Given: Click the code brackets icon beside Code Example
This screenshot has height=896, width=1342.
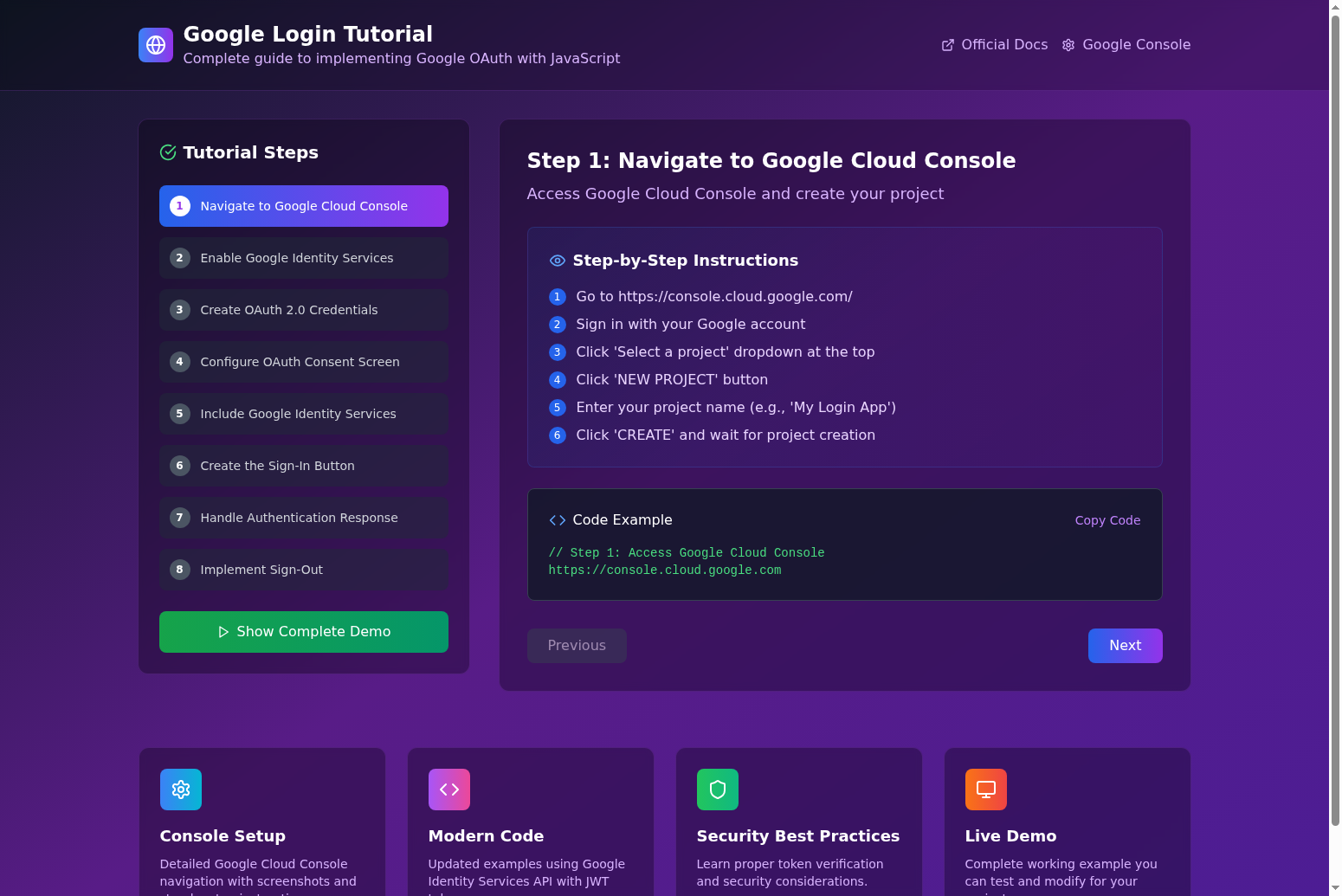Looking at the screenshot, I should (557, 519).
